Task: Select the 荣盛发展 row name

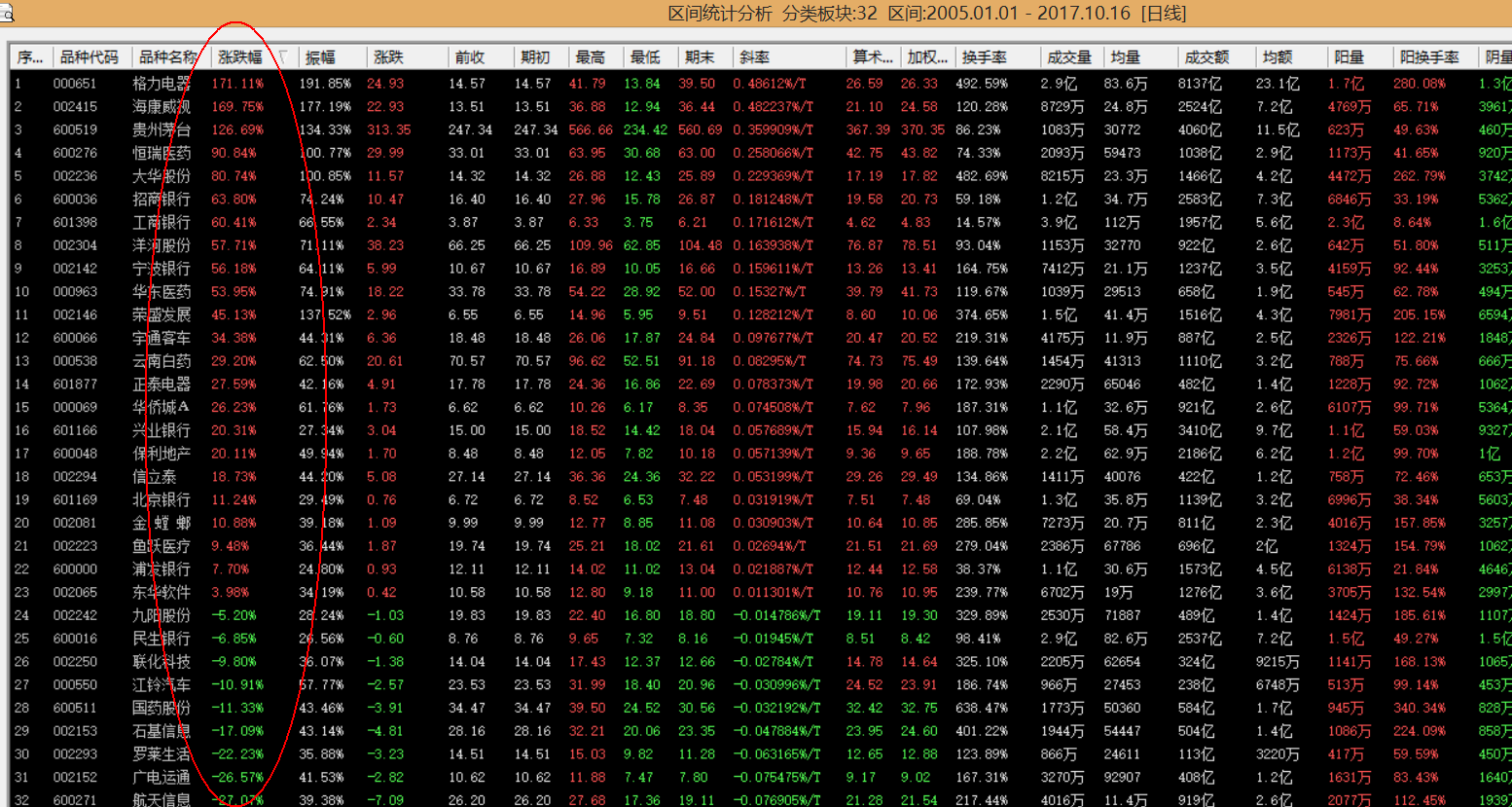Action: (162, 314)
